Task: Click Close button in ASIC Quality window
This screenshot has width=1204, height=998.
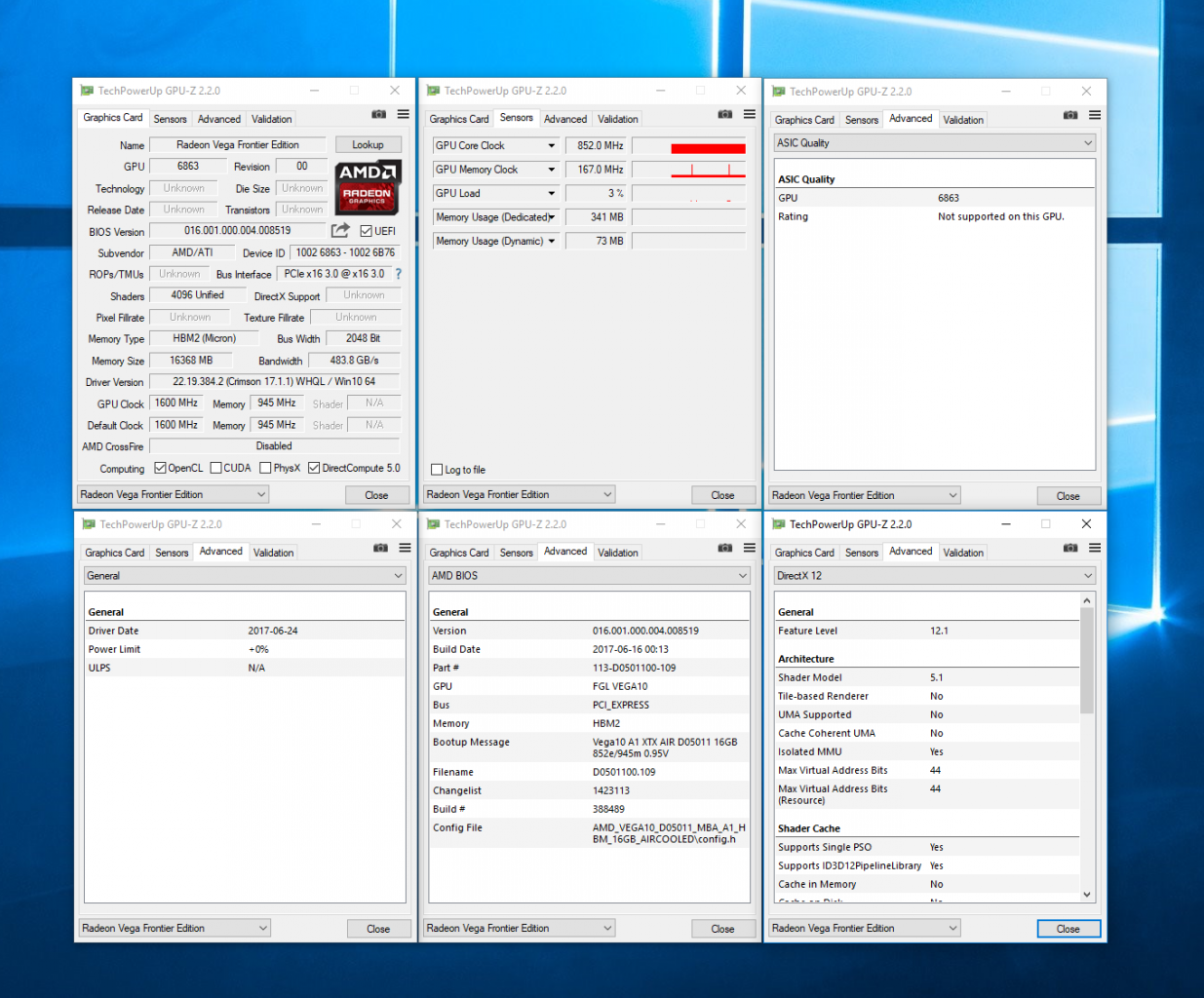Action: click(1068, 496)
